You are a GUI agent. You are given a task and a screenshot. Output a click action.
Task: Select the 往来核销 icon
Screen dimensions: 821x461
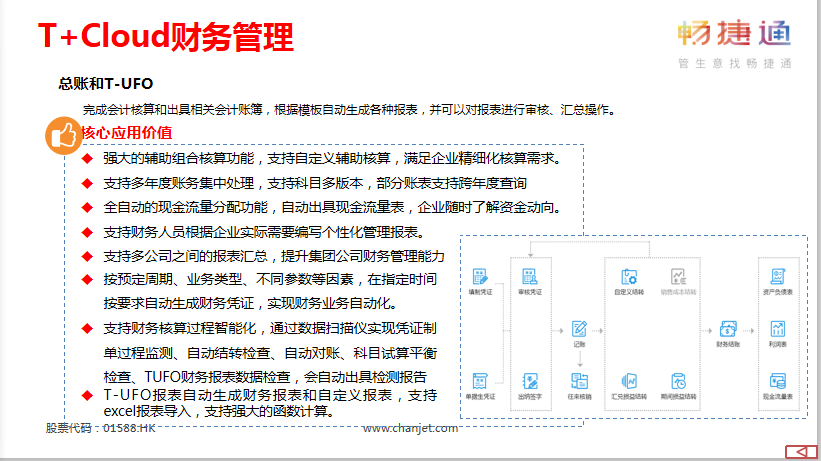pos(580,381)
